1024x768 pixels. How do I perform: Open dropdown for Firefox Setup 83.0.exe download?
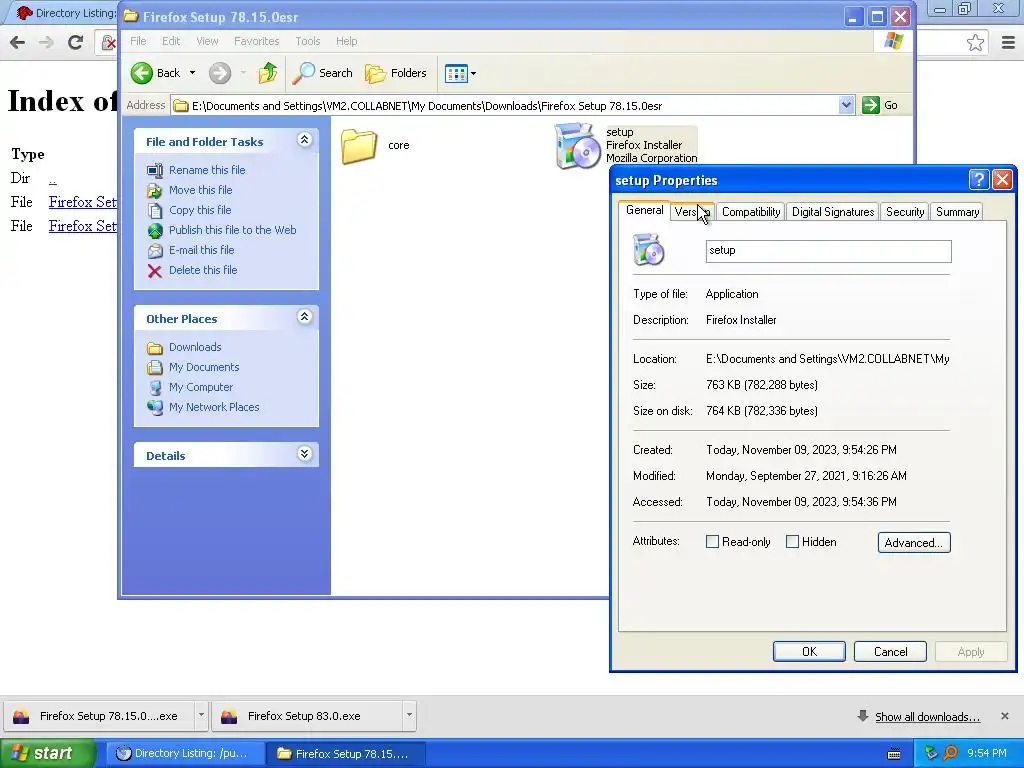coord(409,716)
